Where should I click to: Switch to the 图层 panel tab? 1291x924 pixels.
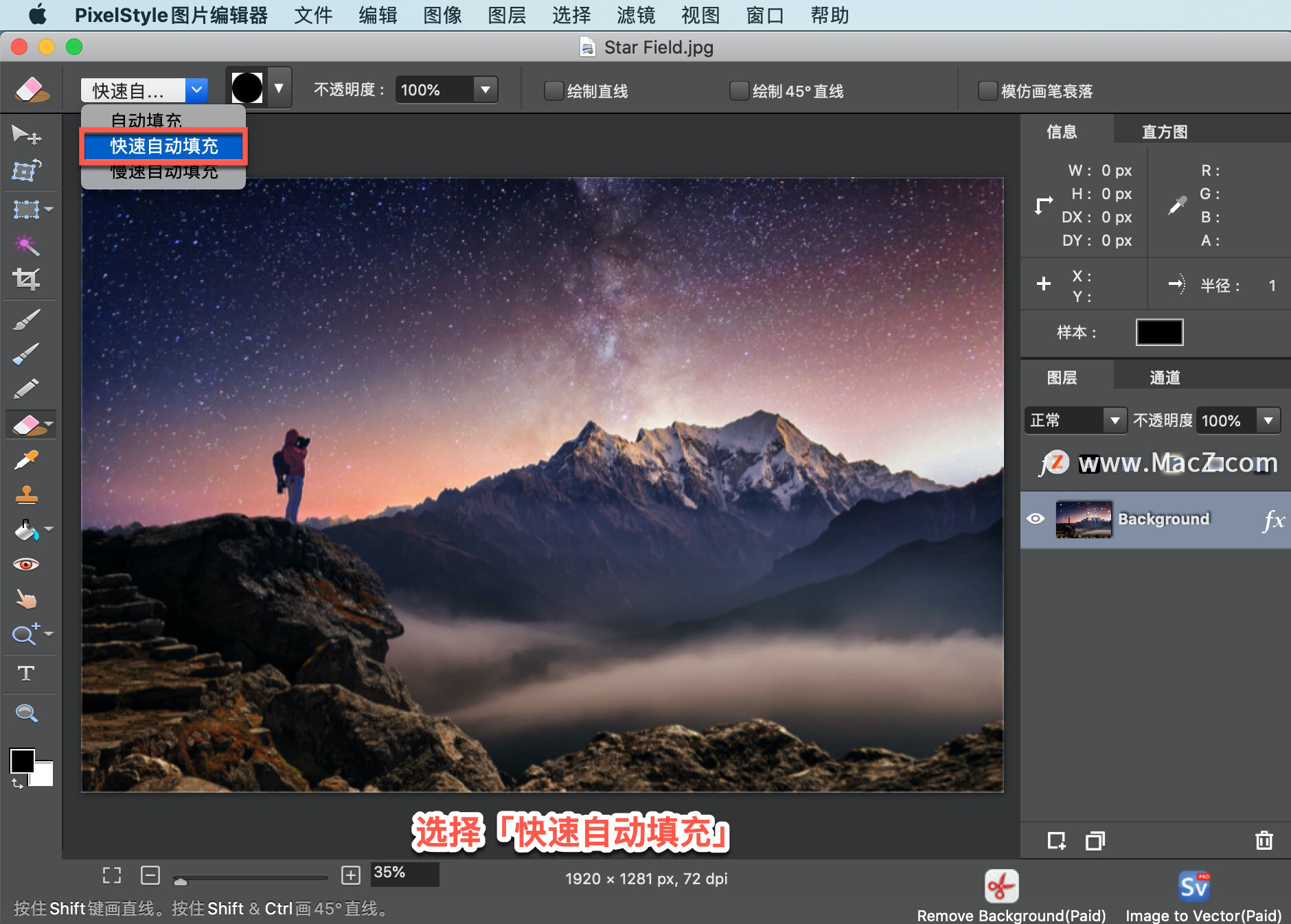click(1062, 378)
